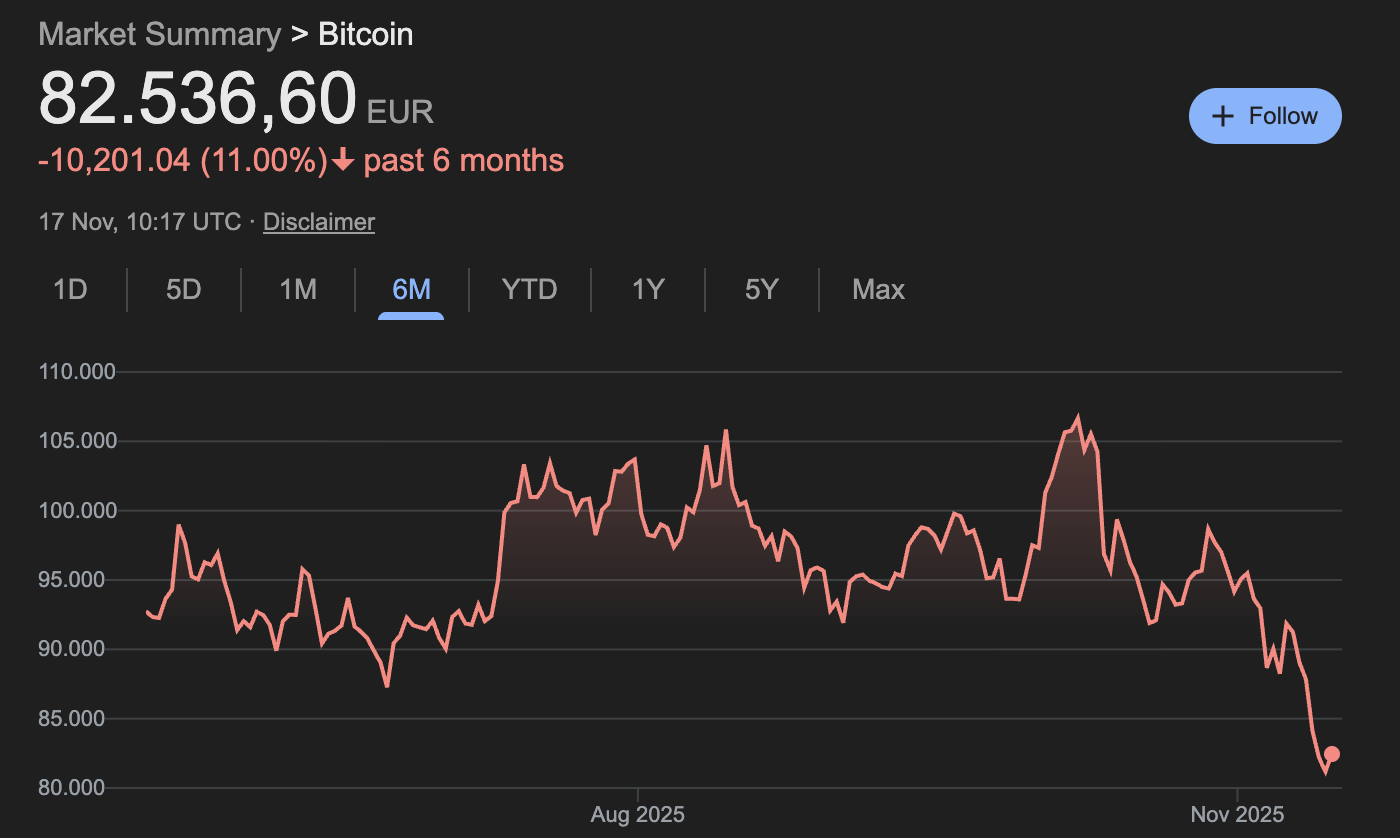Click the EUR currency label

(x=400, y=111)
